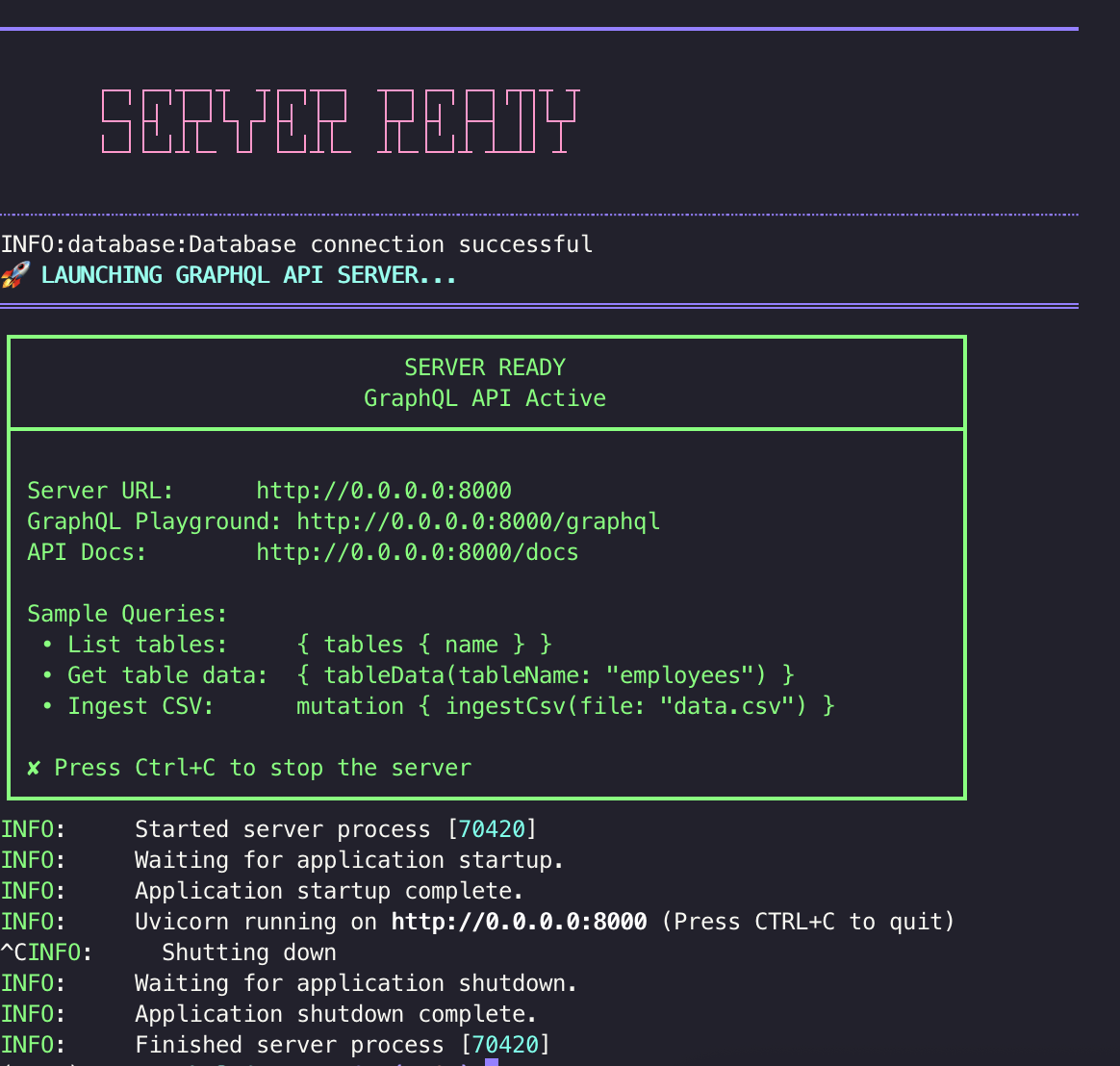
Task: Click the tableData(tableName: "employees") query
Action: (546, 675)
